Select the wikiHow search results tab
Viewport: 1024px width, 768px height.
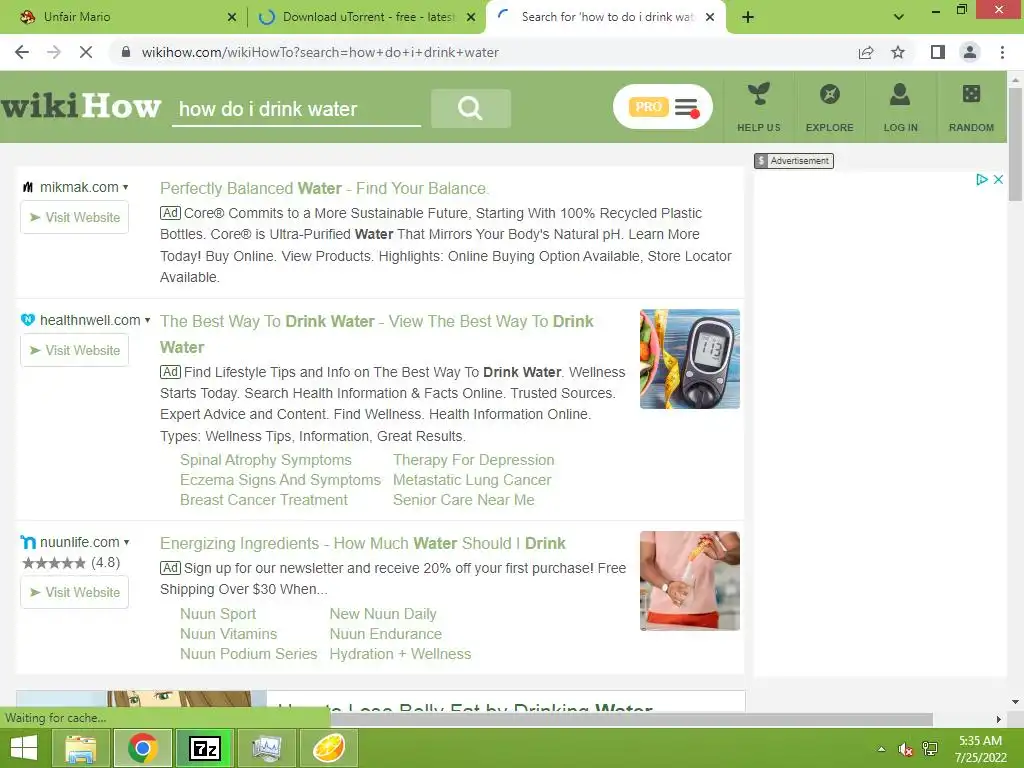(x=605, y=17)
